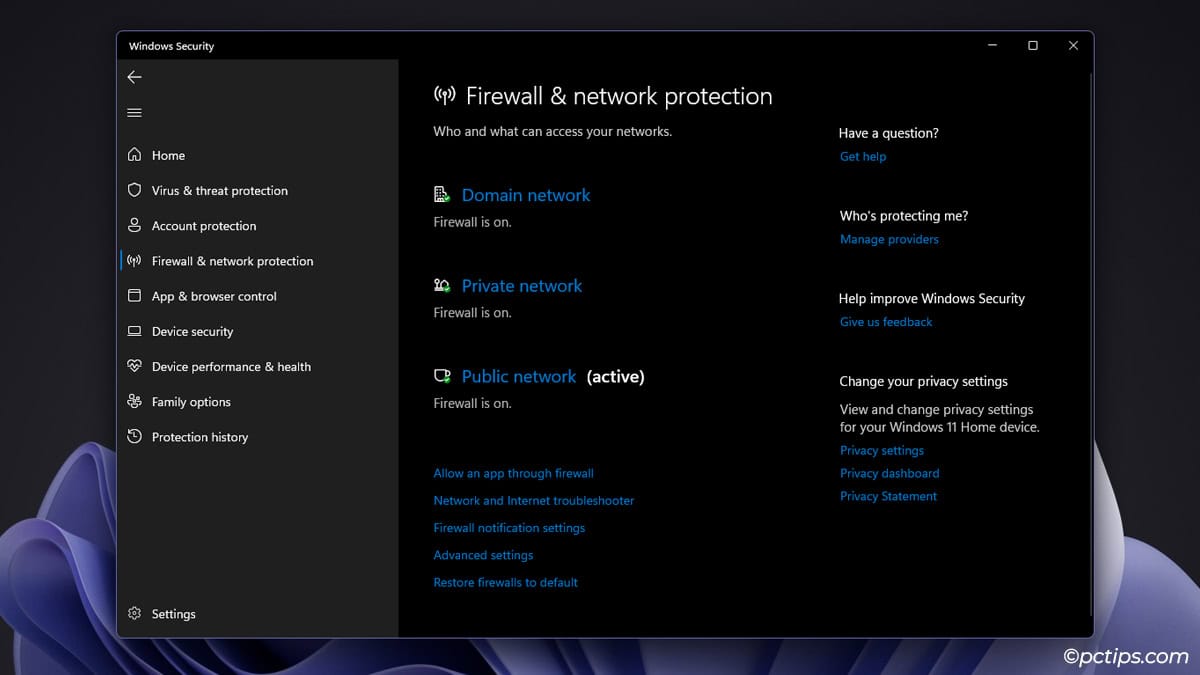1200x675 pixels.
Task: Open Privacy dashboard link
Action: point(889,473)
